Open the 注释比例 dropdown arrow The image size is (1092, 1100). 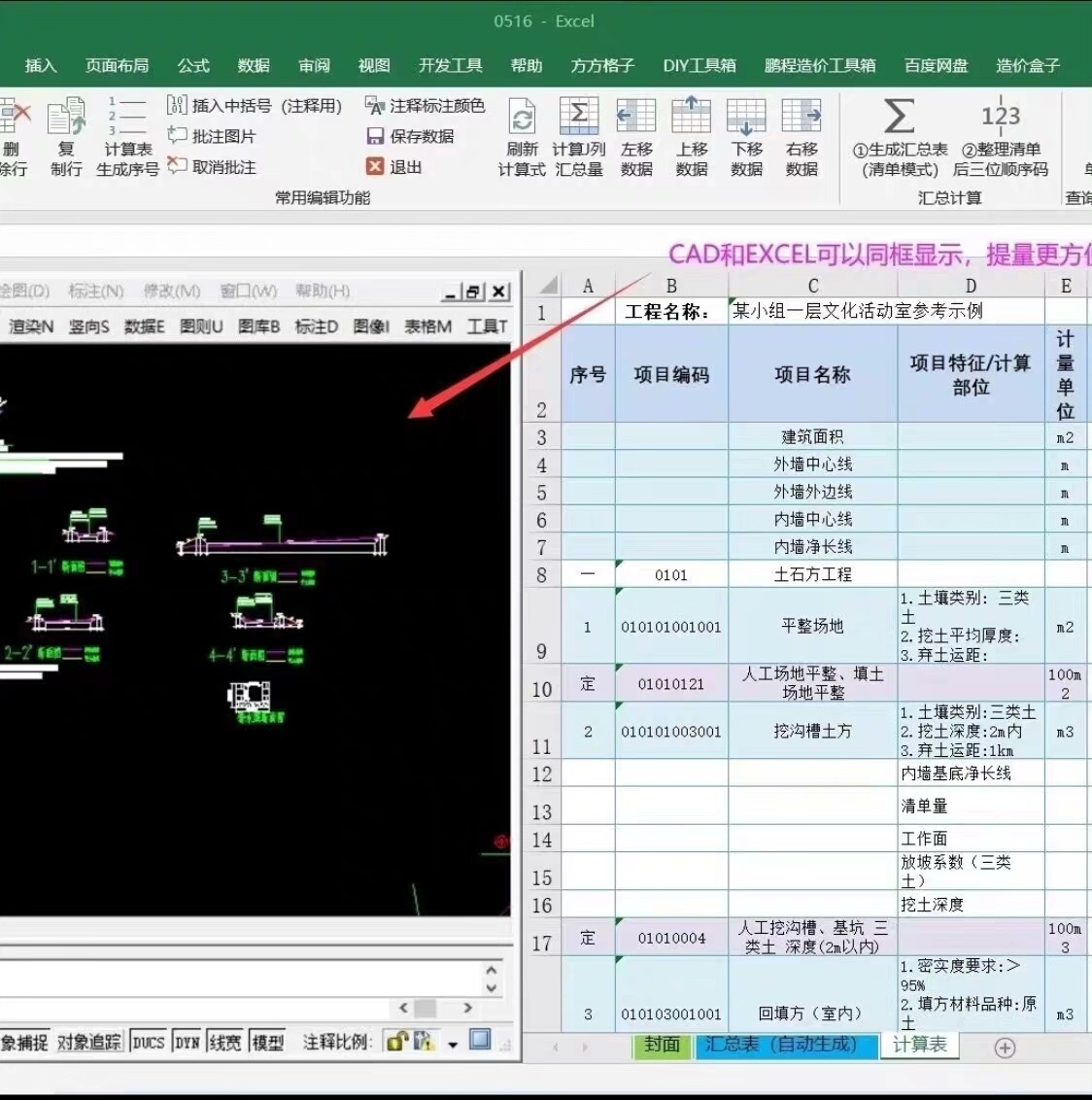coord(453,1044)
